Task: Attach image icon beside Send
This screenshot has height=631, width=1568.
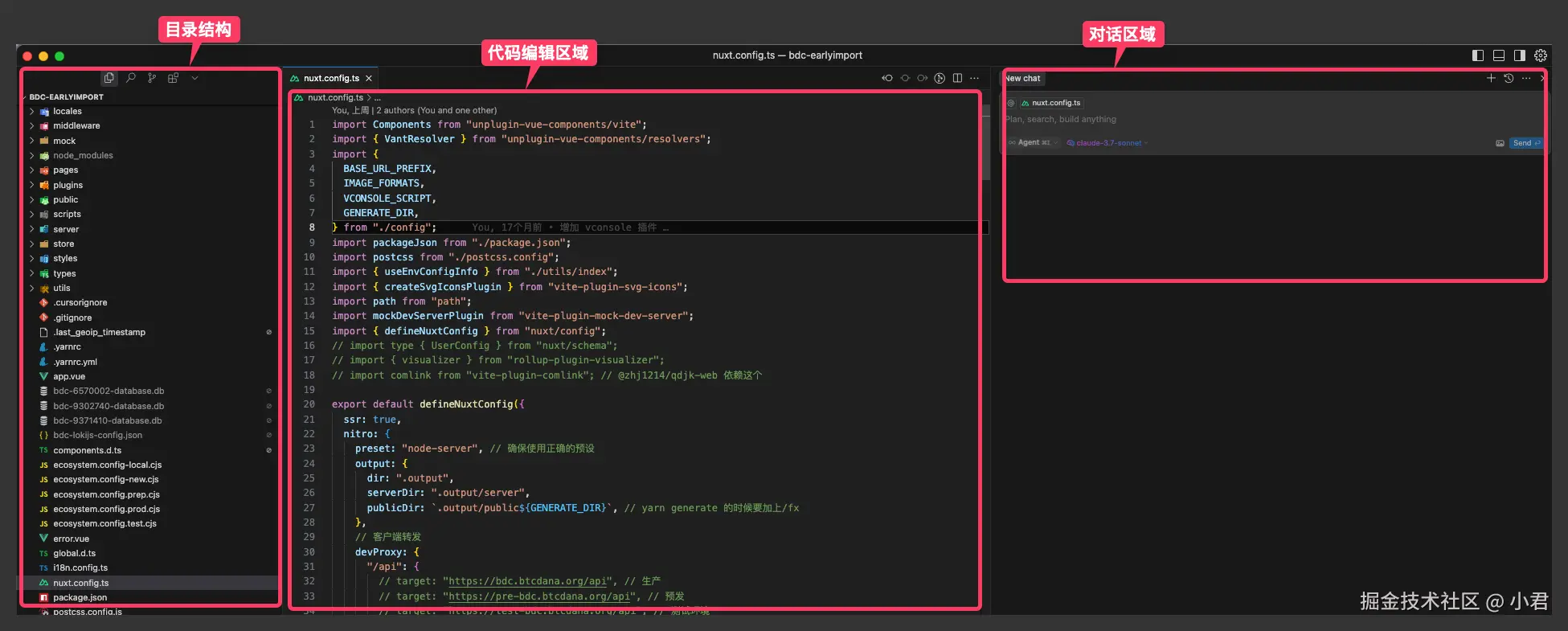Action: point(1500,143)
